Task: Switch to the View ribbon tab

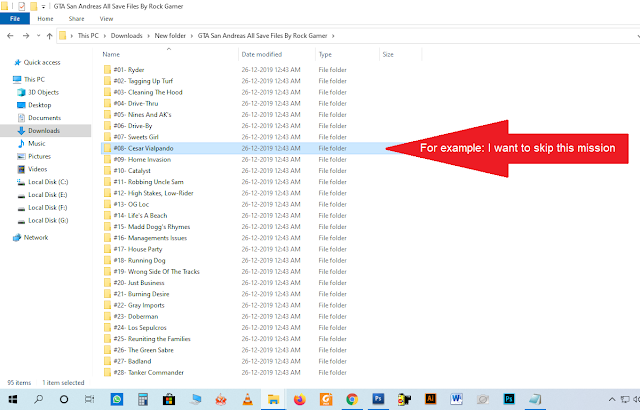Action: coord(106,19)
